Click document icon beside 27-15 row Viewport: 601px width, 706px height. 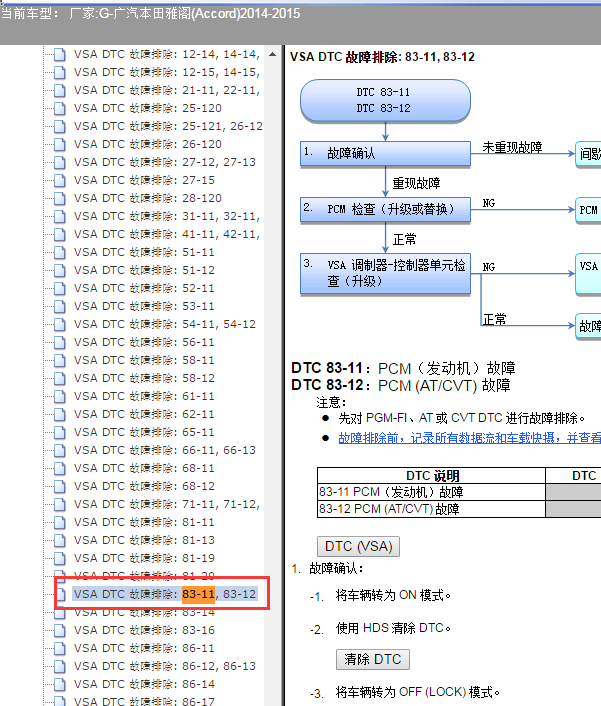coord(59,180)
